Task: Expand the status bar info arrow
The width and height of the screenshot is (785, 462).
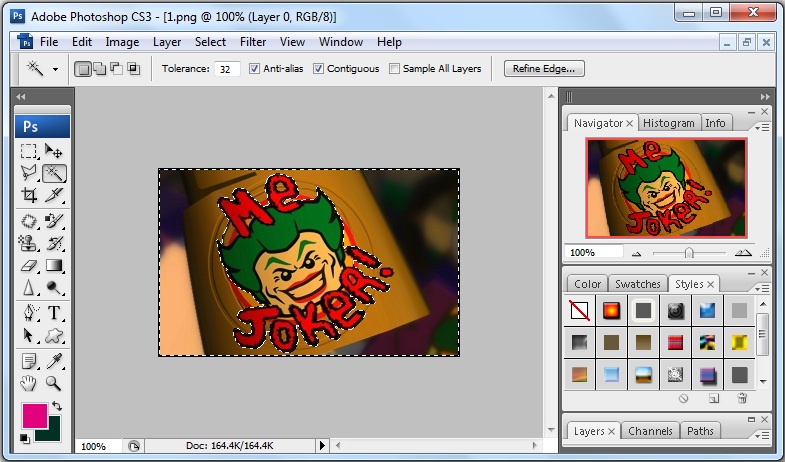Action: point(322,445)
